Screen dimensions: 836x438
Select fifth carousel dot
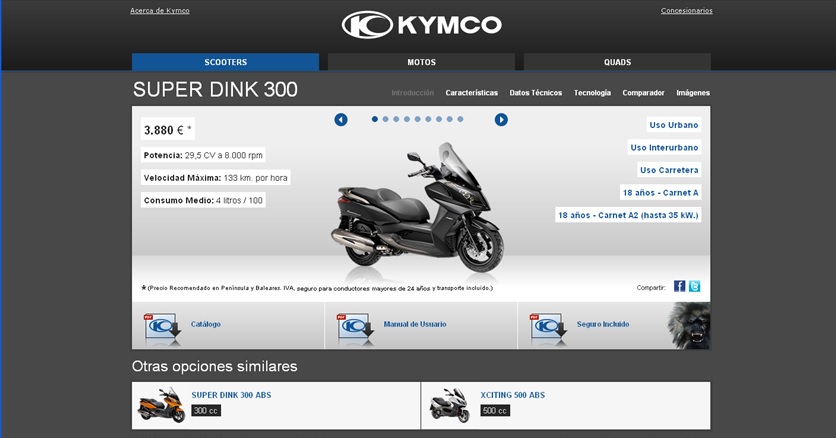pyautogui.click(x=417, y=119)
